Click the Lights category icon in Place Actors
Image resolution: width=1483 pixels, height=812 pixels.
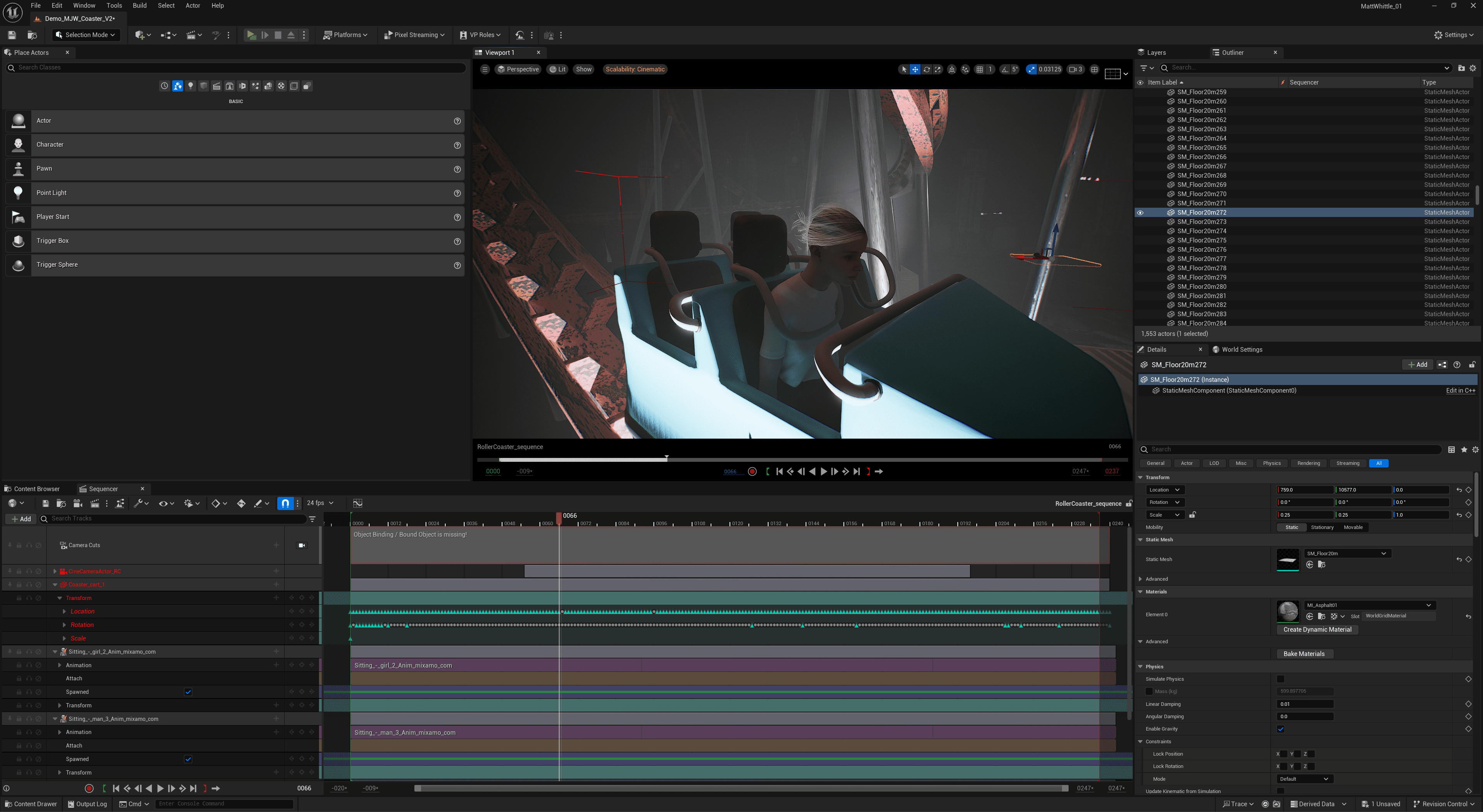(x=190, y=86)
